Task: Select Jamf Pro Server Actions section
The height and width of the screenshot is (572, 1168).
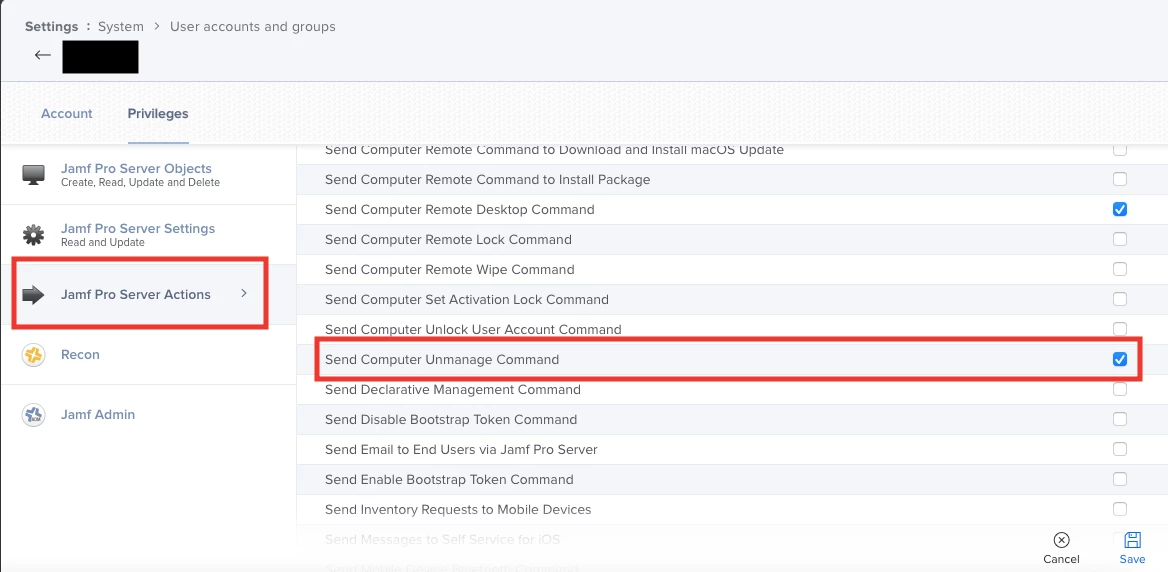Action: (x=149, y=295)
